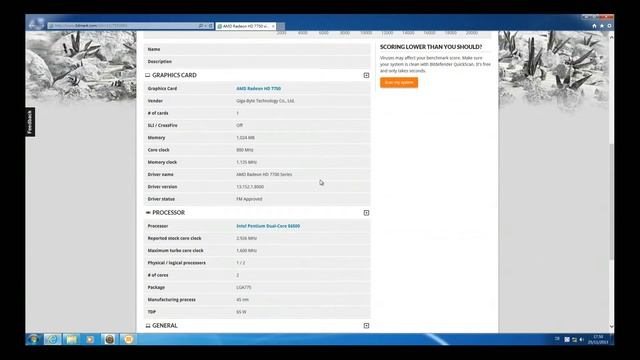Click the GENERAL section heading
The image size is (640, 360).
[164, 326]
